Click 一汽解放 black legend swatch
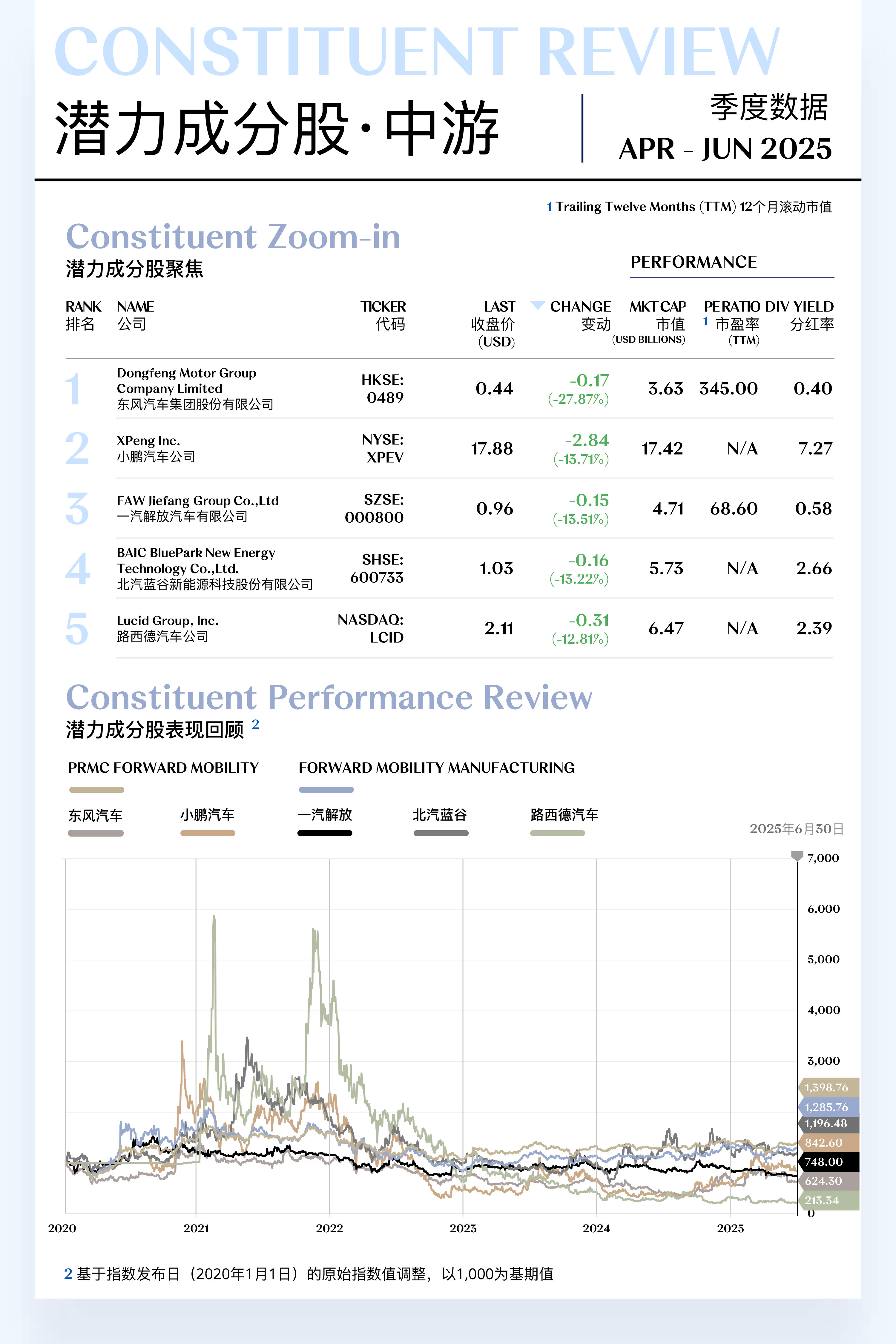 coord(325,833)
